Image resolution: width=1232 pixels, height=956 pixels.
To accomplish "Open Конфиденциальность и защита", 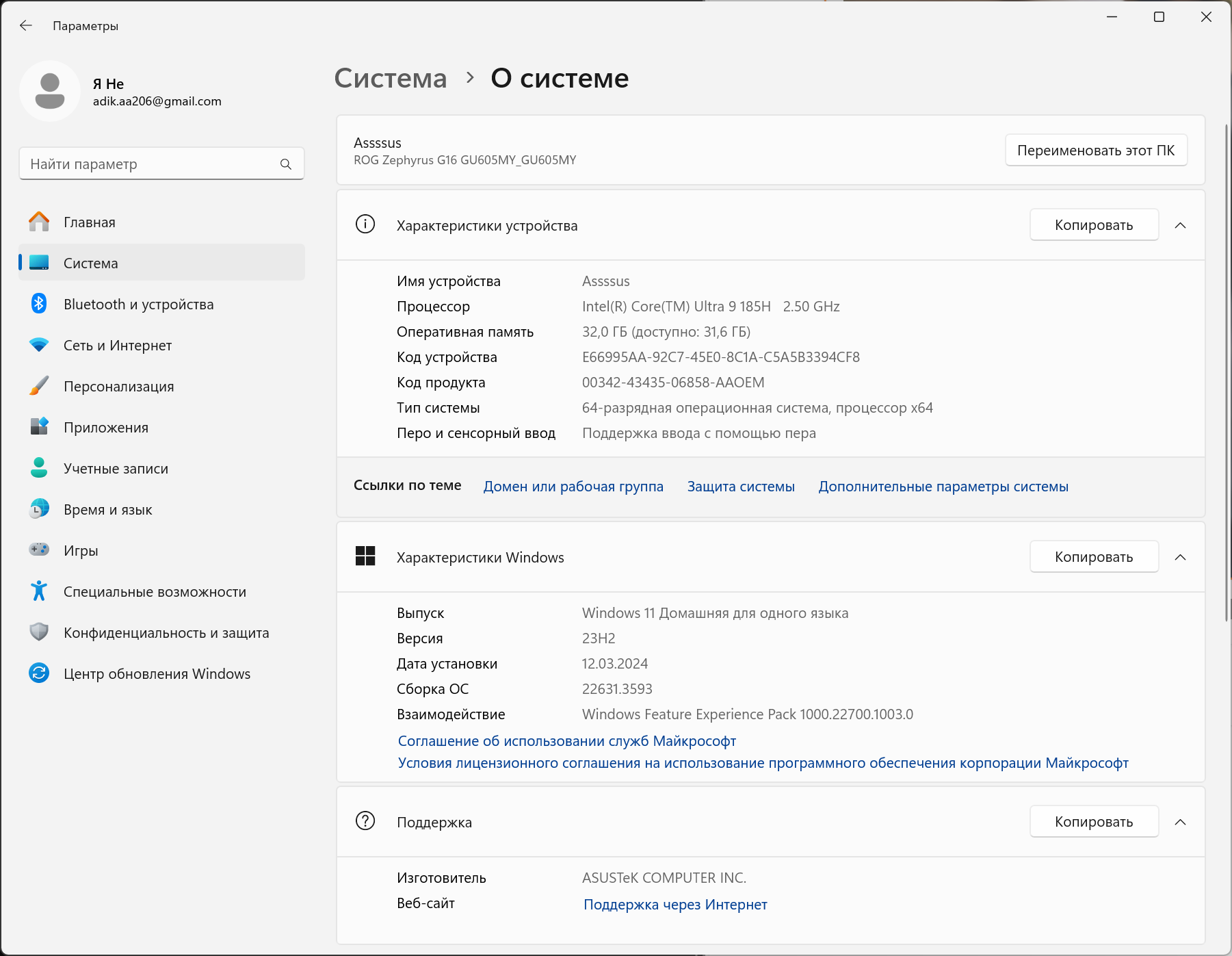I will [x=161, y=632].
